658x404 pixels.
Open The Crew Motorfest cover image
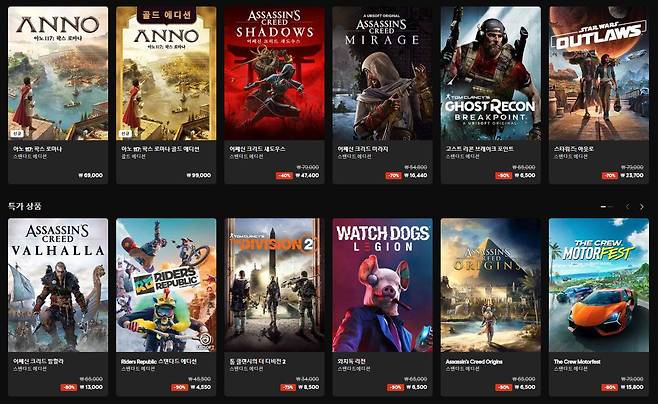(x=599, y=285)
